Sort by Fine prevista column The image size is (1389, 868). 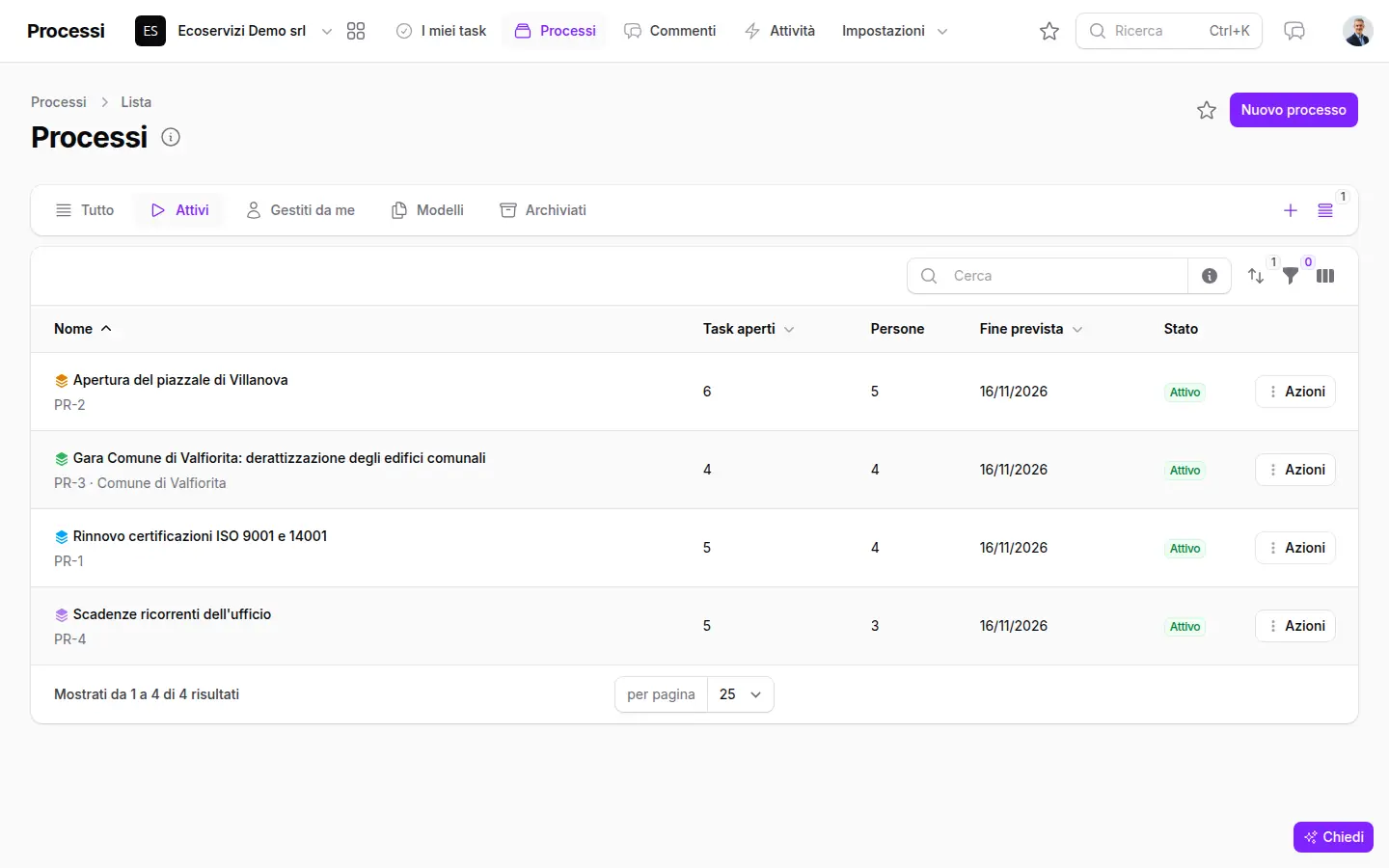pos(1031,329)
